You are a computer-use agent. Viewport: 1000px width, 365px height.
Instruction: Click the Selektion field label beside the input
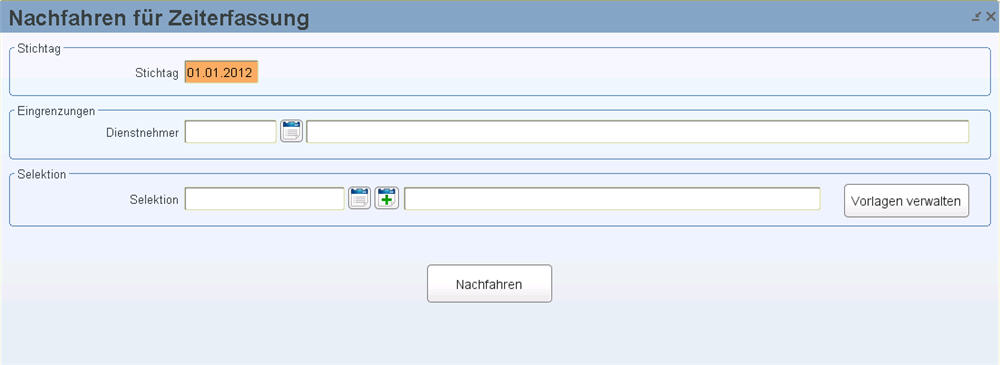point(154,200)
